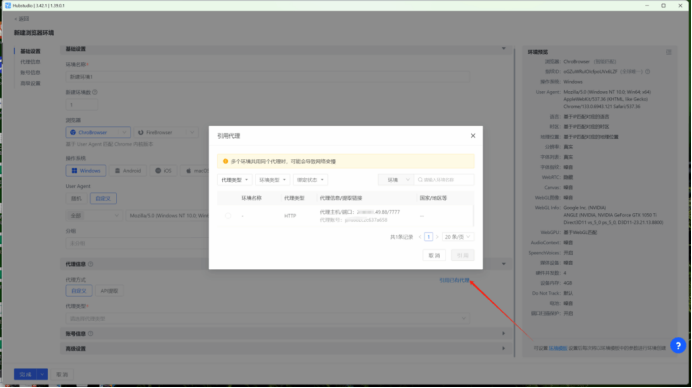The width and height of the screenshot is (692, 388).
Task: Open the 代理类型 filter dropdown in the dialog
Action: point(234,180)
